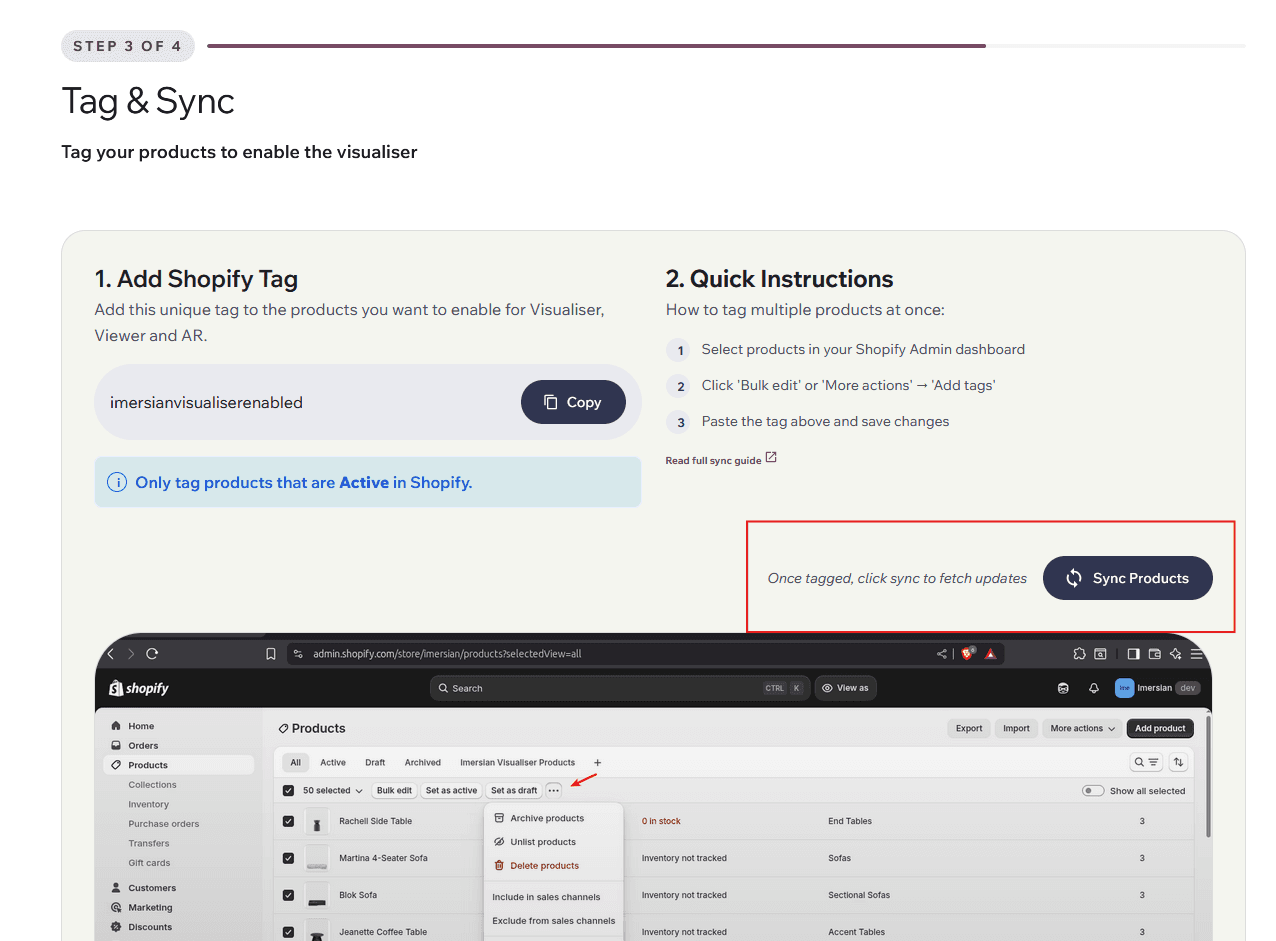Click the three-dots more actions button
The image size is (1276, 941).
point(553,790)
